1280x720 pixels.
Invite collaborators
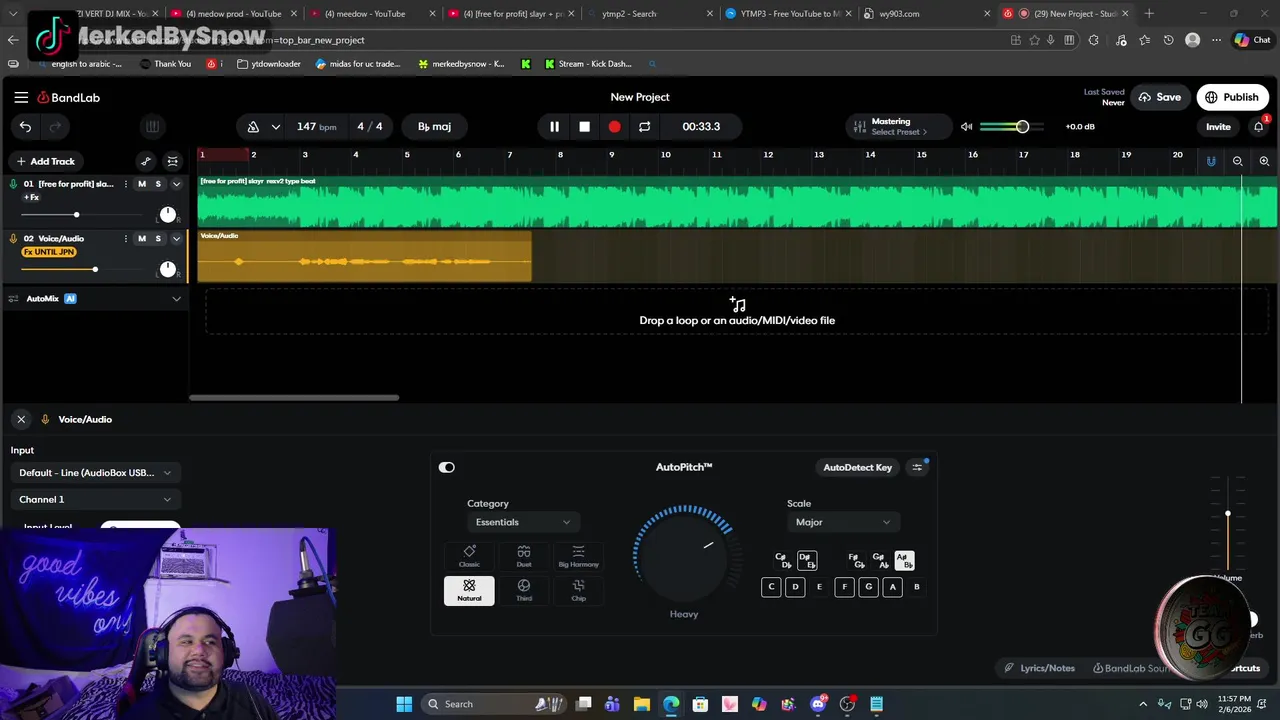[x=1218, y=127]
